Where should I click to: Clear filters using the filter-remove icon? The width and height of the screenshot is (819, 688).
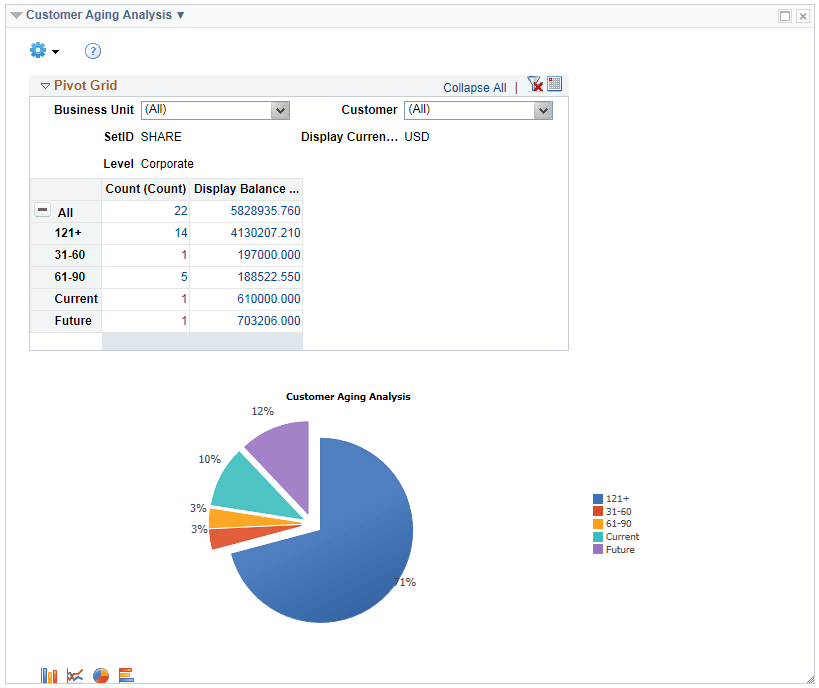point(534,84)
